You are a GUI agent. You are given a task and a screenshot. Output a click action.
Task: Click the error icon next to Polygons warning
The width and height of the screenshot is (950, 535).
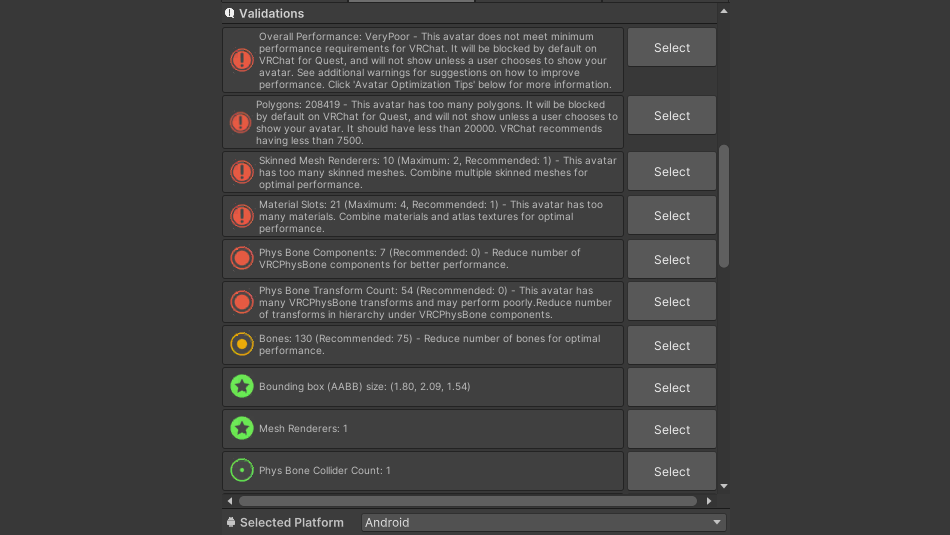(241, 122)
